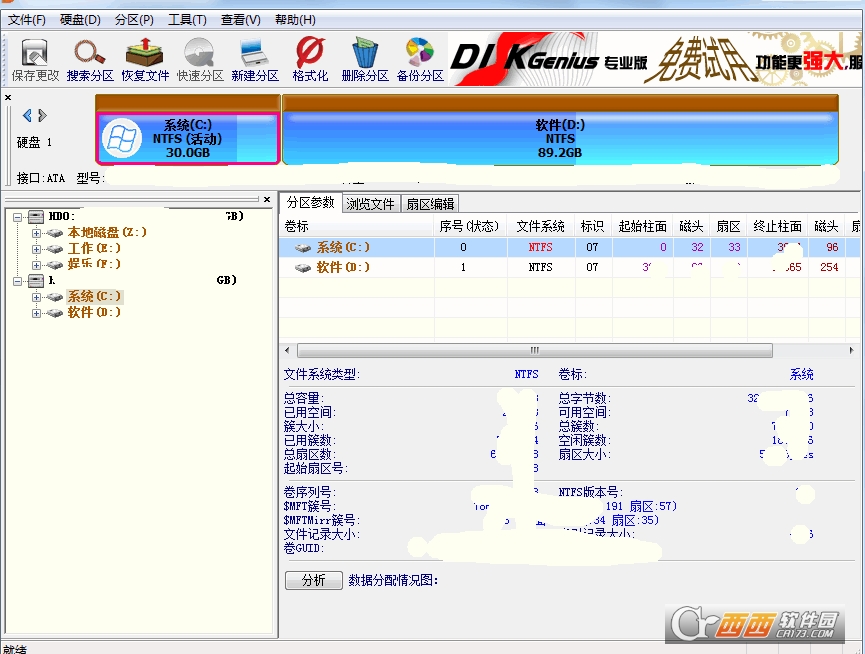The height and width of the screenshot is (654, 865).
Task: Close the disk map panel with the X
Action: [8, 98]
